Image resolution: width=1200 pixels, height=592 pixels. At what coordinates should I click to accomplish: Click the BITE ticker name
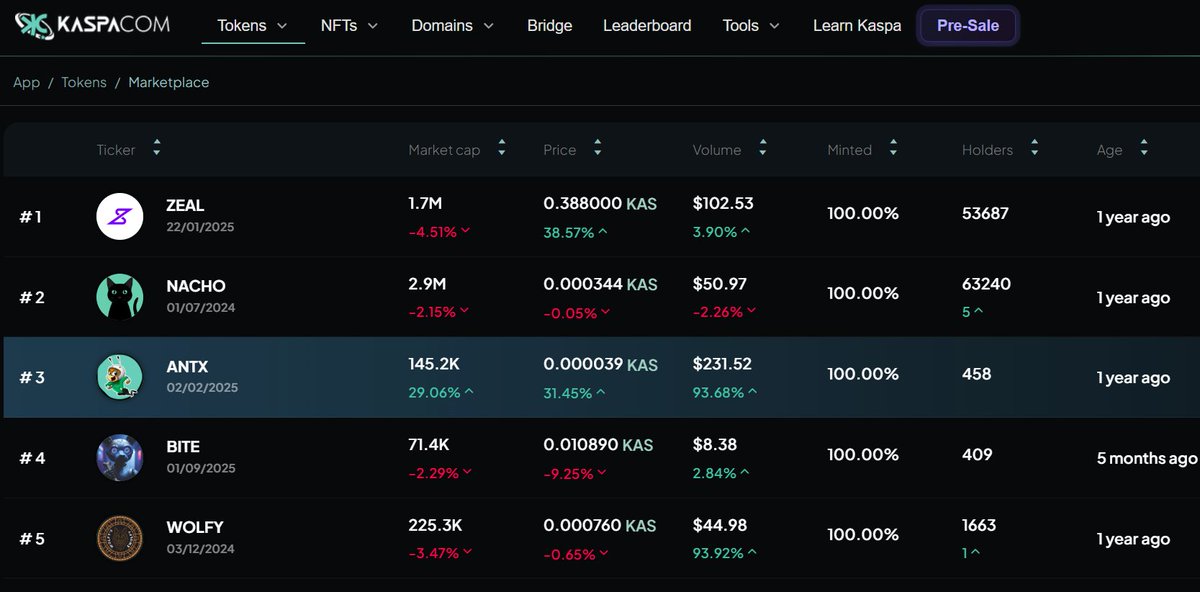coord(183,447)
